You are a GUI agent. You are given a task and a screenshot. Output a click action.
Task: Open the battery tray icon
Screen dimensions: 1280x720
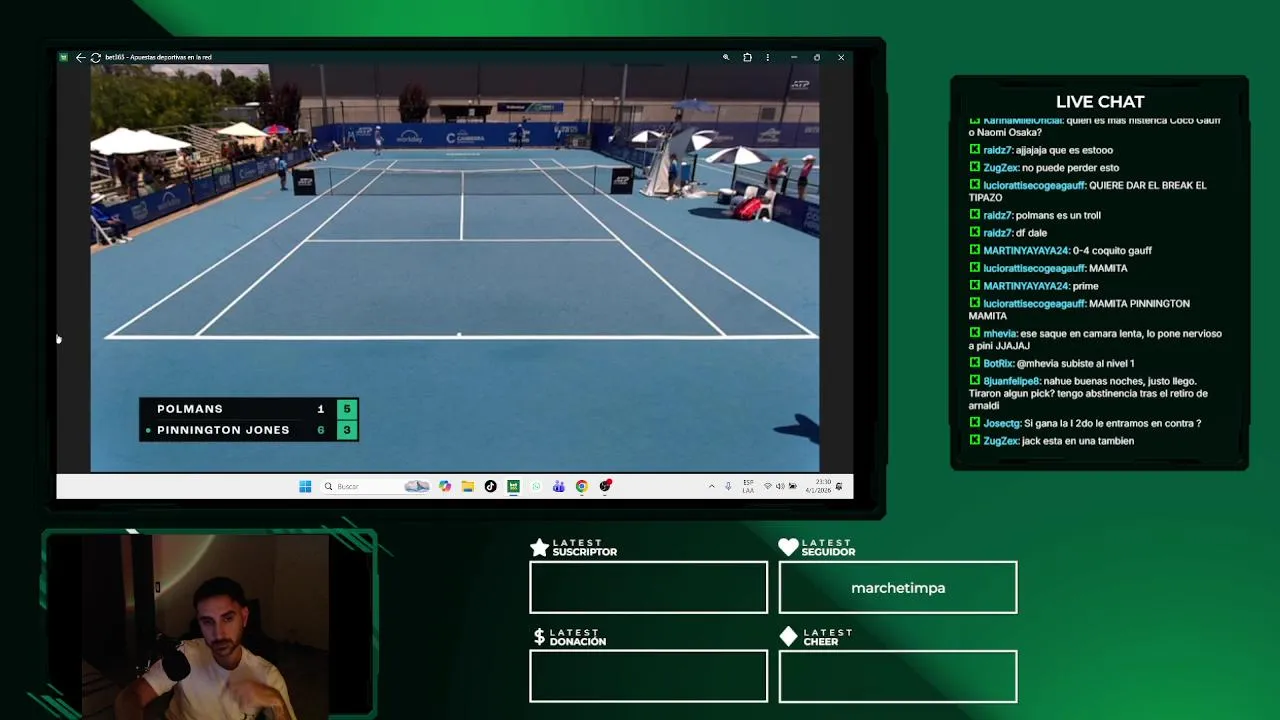coord(792,486)
